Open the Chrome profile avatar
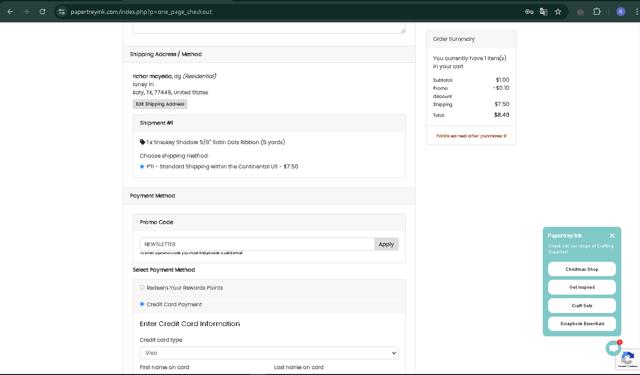 [x=620, y=12]
